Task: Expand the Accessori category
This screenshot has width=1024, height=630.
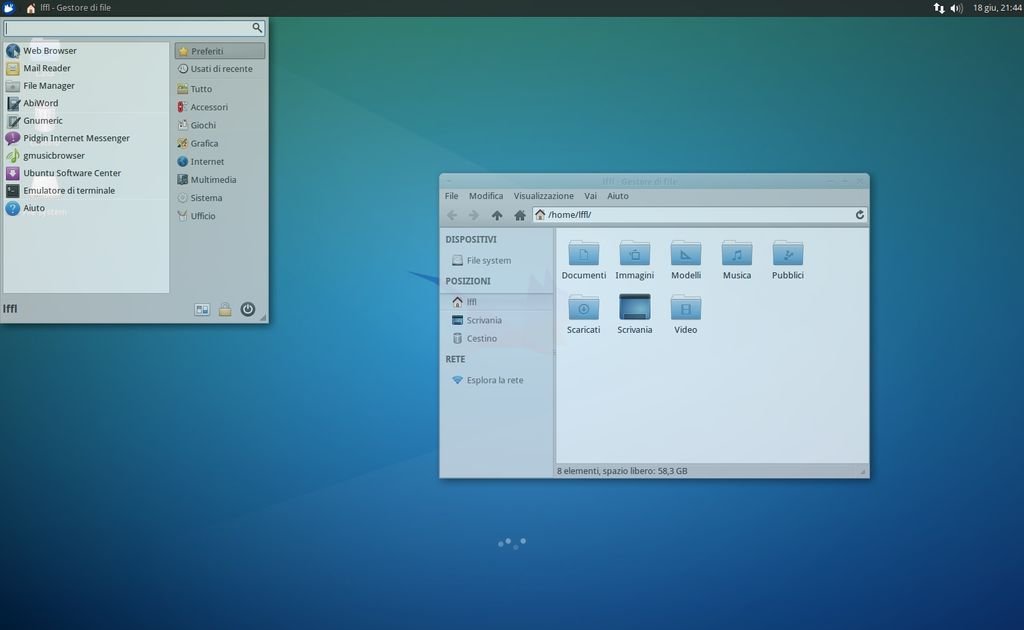Action: coord(209,108)
